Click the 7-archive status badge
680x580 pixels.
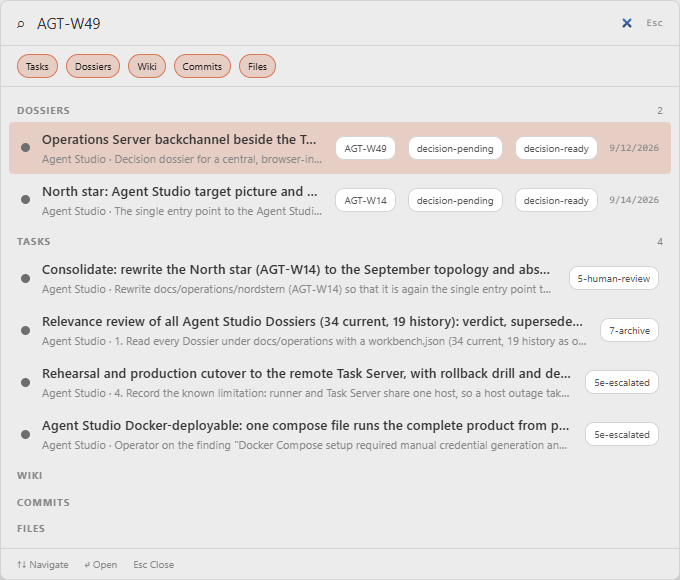coord(629,331)
